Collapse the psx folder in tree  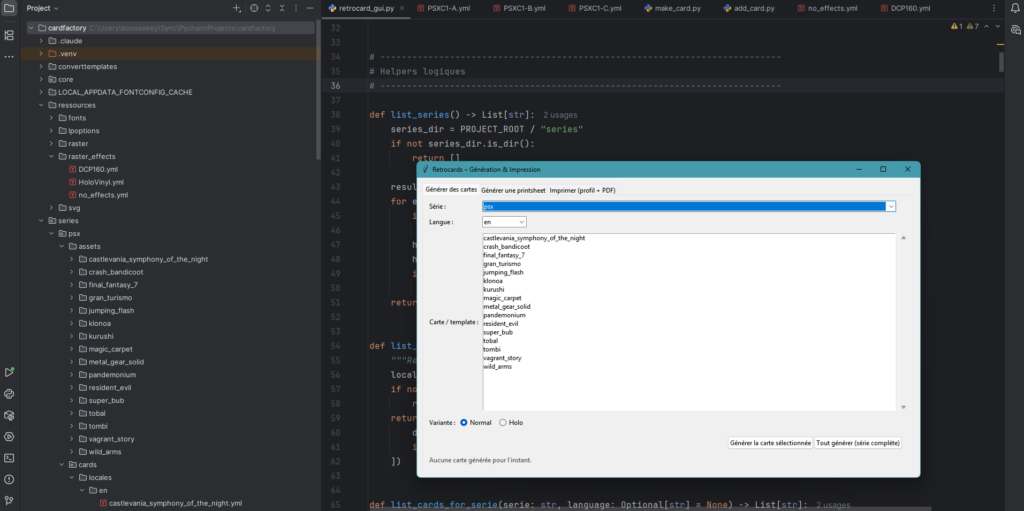52,233
